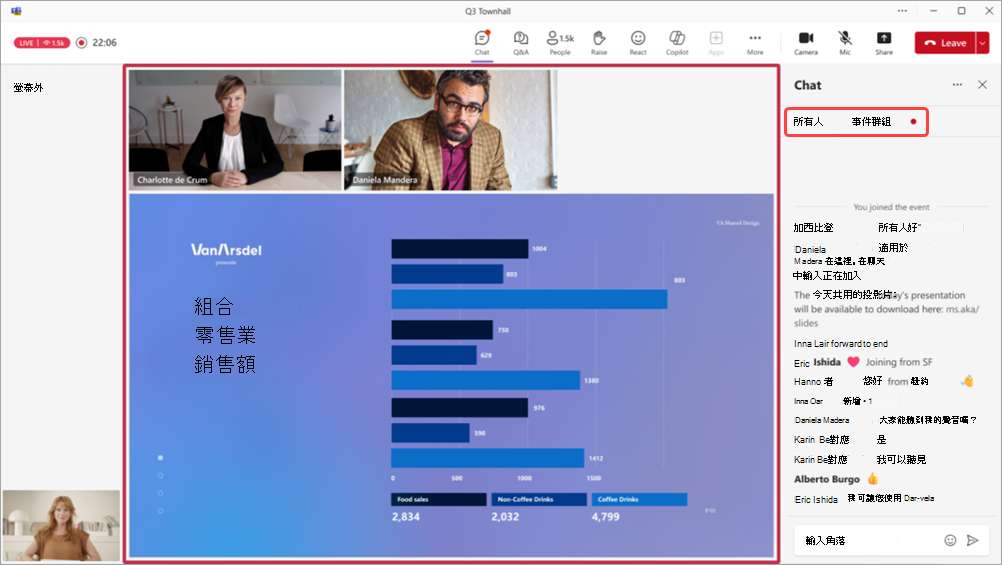Viewport: 1002px width, 565px height.
Task: Switch to the 所有人 chat tab
Action: (x=808, y=121)
